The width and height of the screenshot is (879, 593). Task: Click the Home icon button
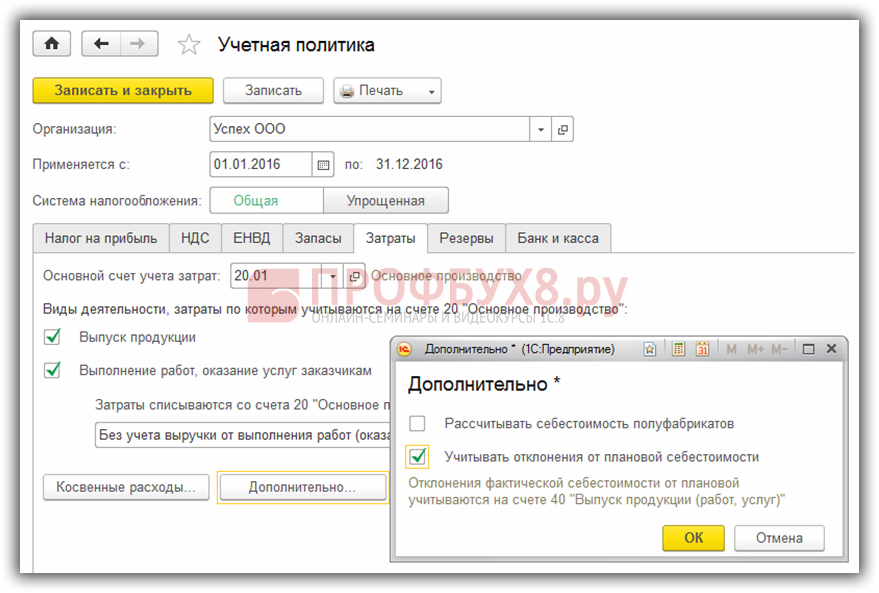51,44
